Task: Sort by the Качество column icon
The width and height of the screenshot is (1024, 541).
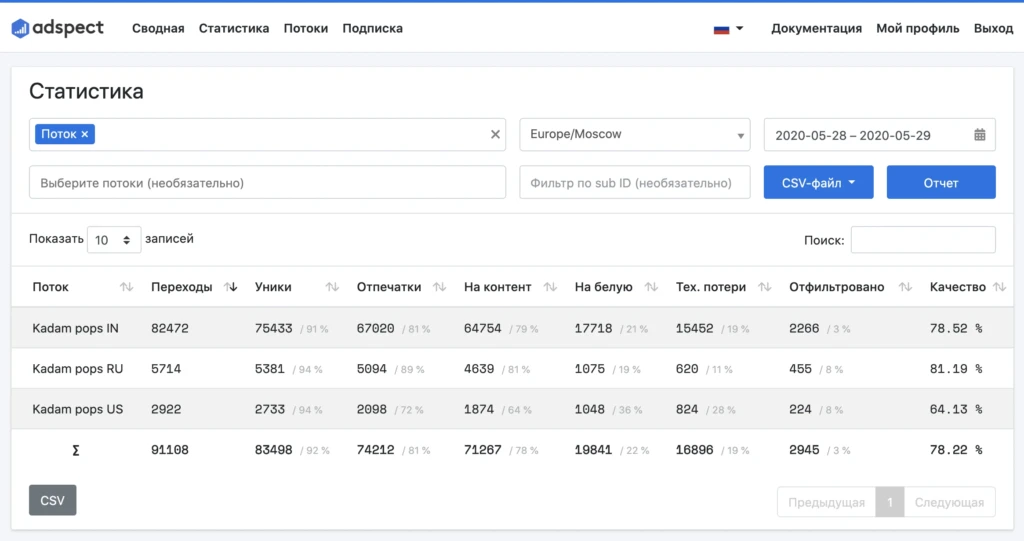Action: pos(999,287)
